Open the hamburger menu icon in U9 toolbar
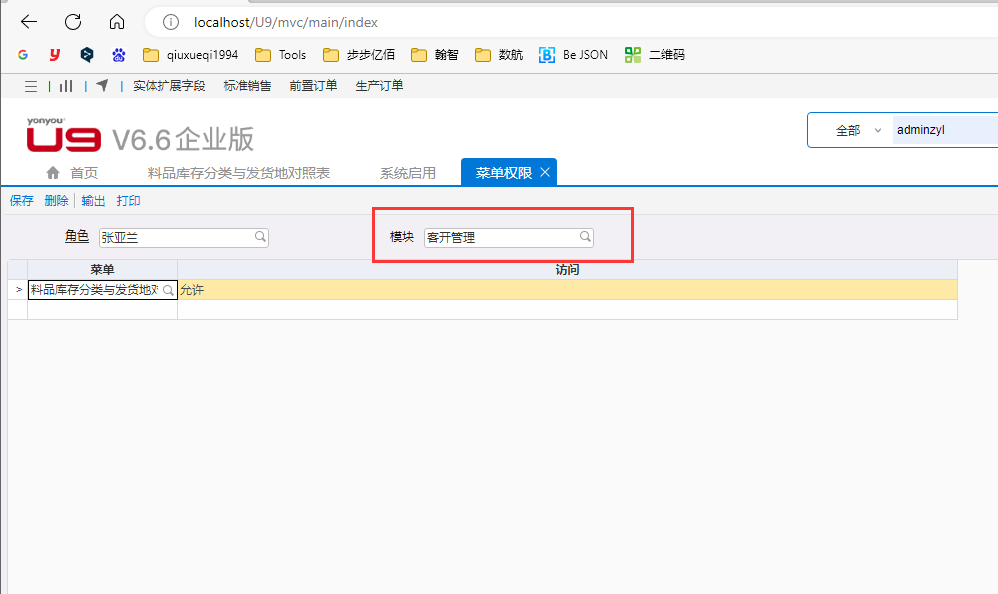998x594 pixels. click(31, 86)
